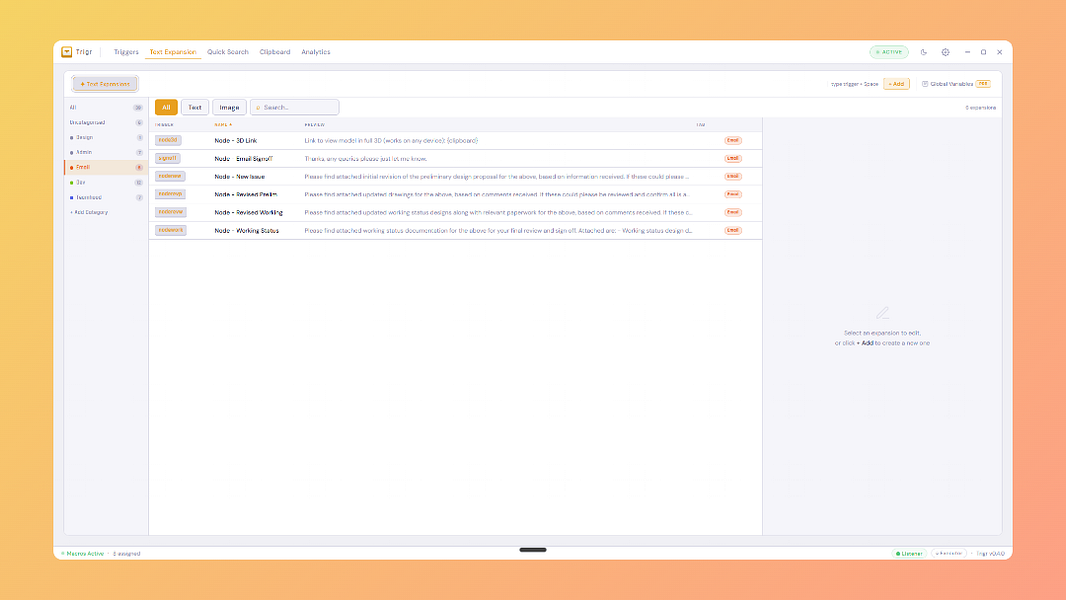The height and width of the screenshot is (600, 1066).
Task: Select the Text Expansion tab
Action: tap(173, 52)
